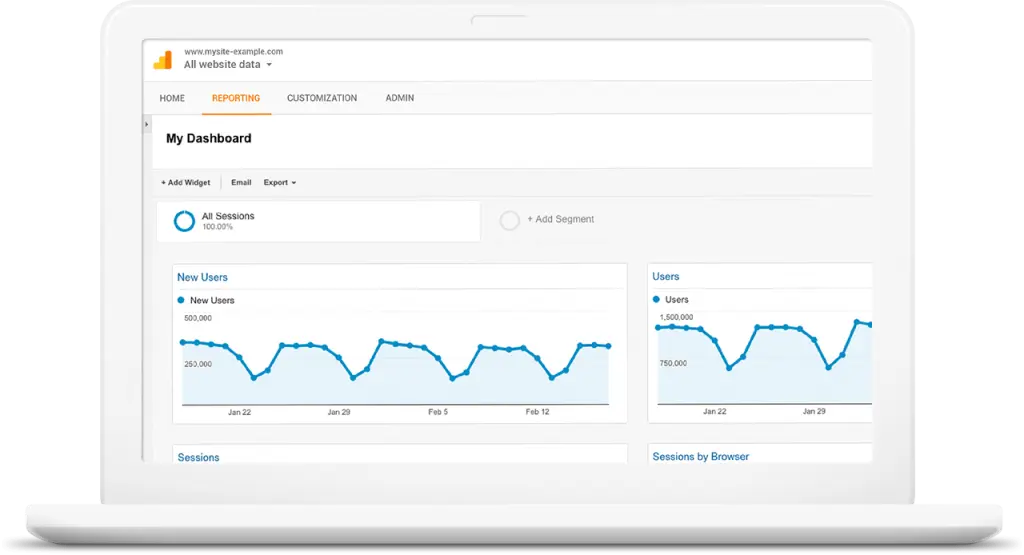1024x555 pixels.
Task: Select the REPORTING tab
Action: pyautogui.click(x=236, y=98)
